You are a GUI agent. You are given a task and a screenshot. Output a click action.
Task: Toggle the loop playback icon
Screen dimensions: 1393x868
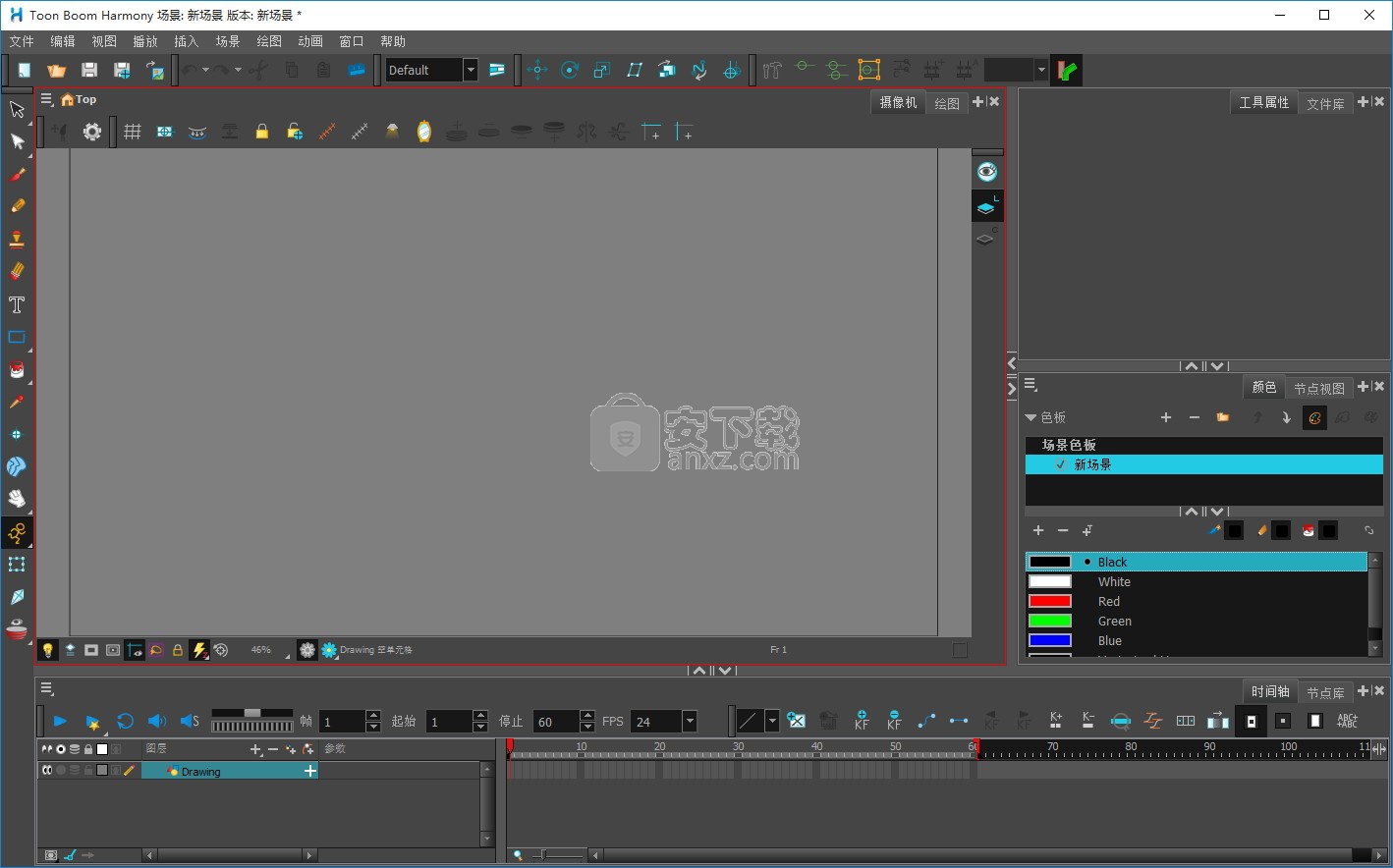point(125,721)
